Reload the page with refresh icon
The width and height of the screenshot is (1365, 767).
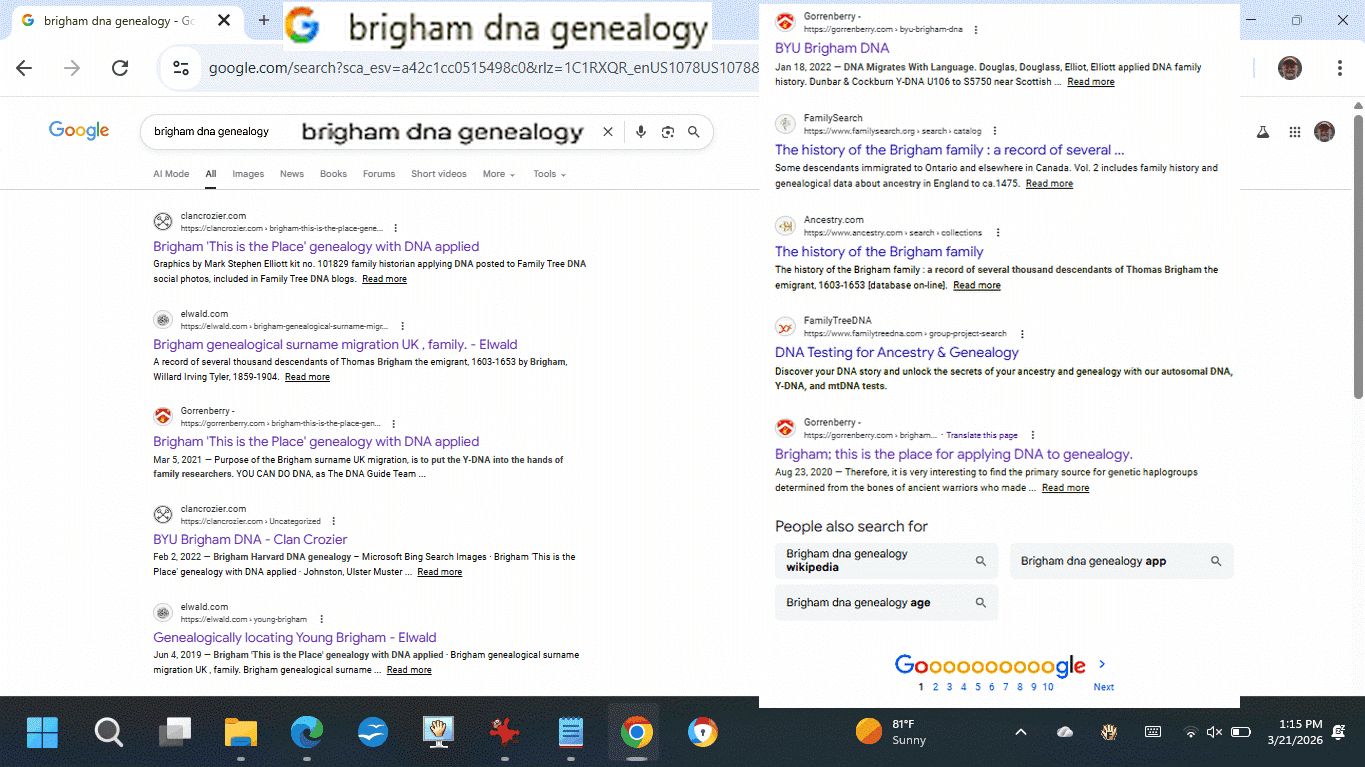coord(120,68)
